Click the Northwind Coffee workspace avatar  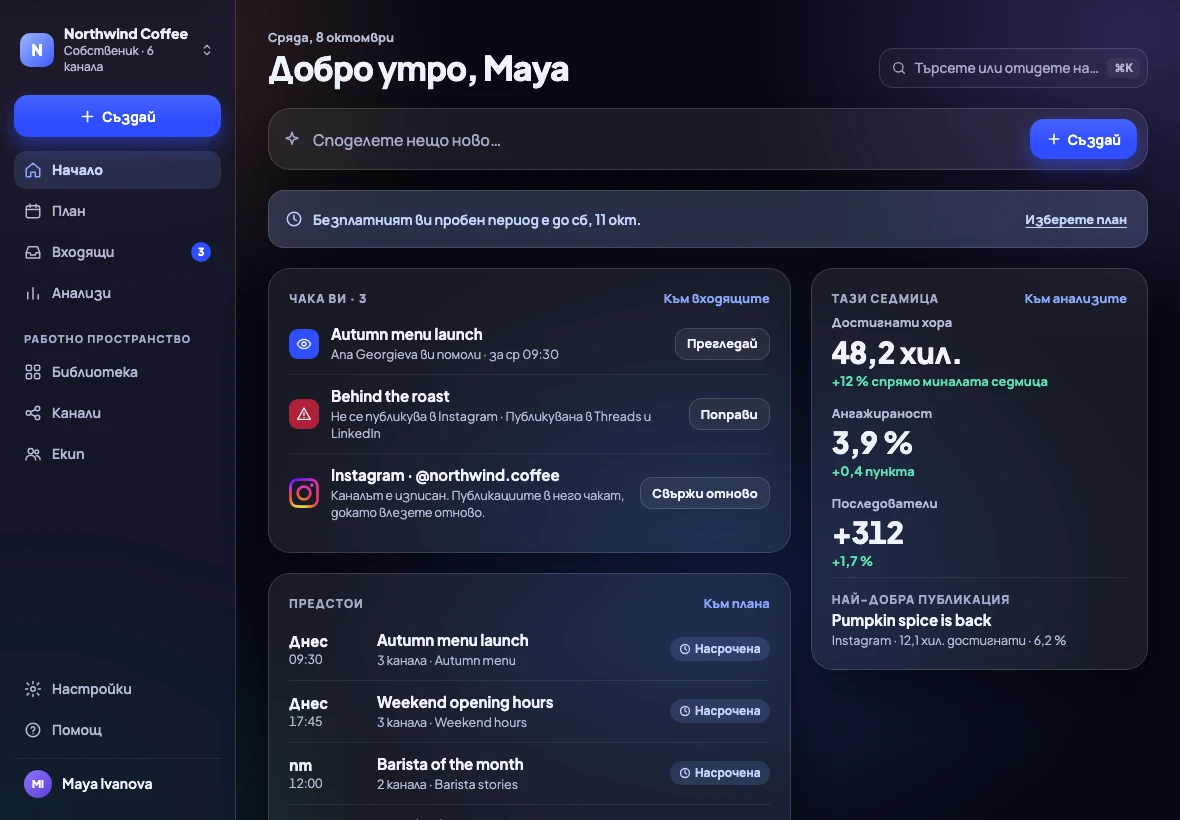click(x=36, y=50)
